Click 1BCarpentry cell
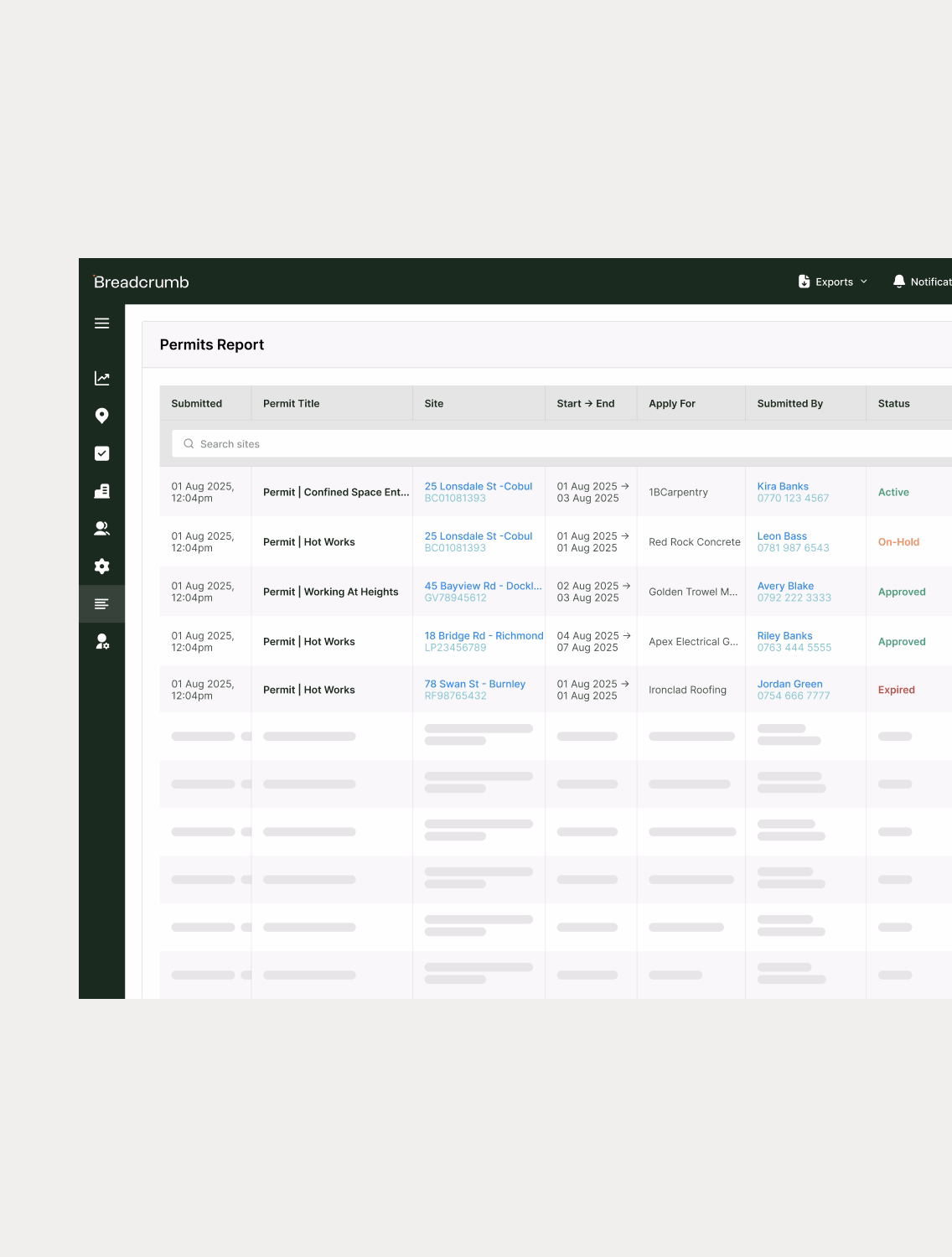 678,492
